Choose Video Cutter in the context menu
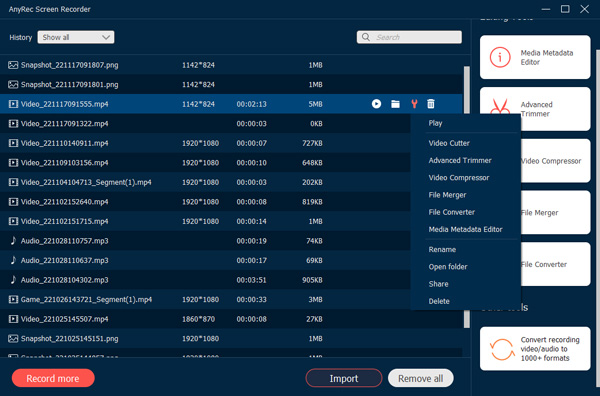Viewport: 600px width, 396px height. 449,143
